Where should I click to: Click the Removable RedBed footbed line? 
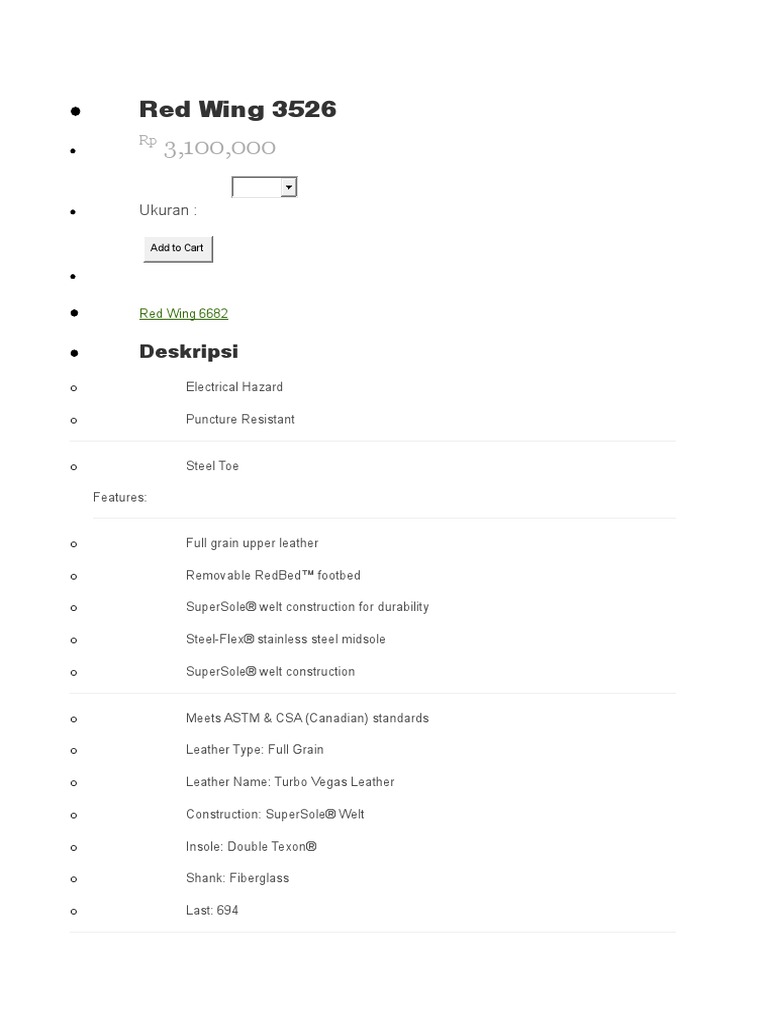point(273,576)
